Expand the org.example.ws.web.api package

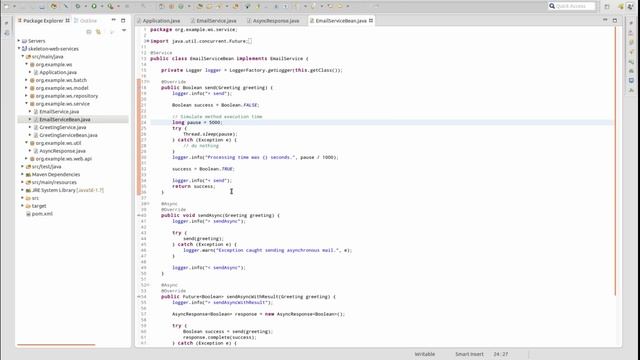[27, 159]
